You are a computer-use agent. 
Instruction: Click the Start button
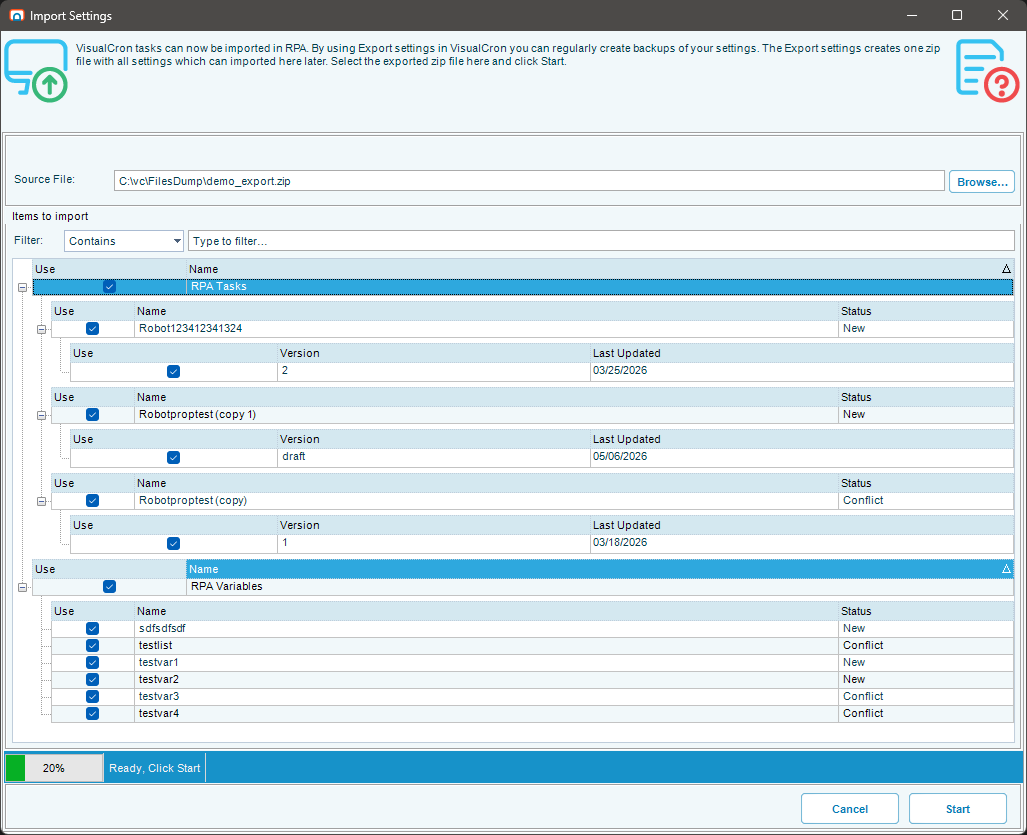[957, 809]
